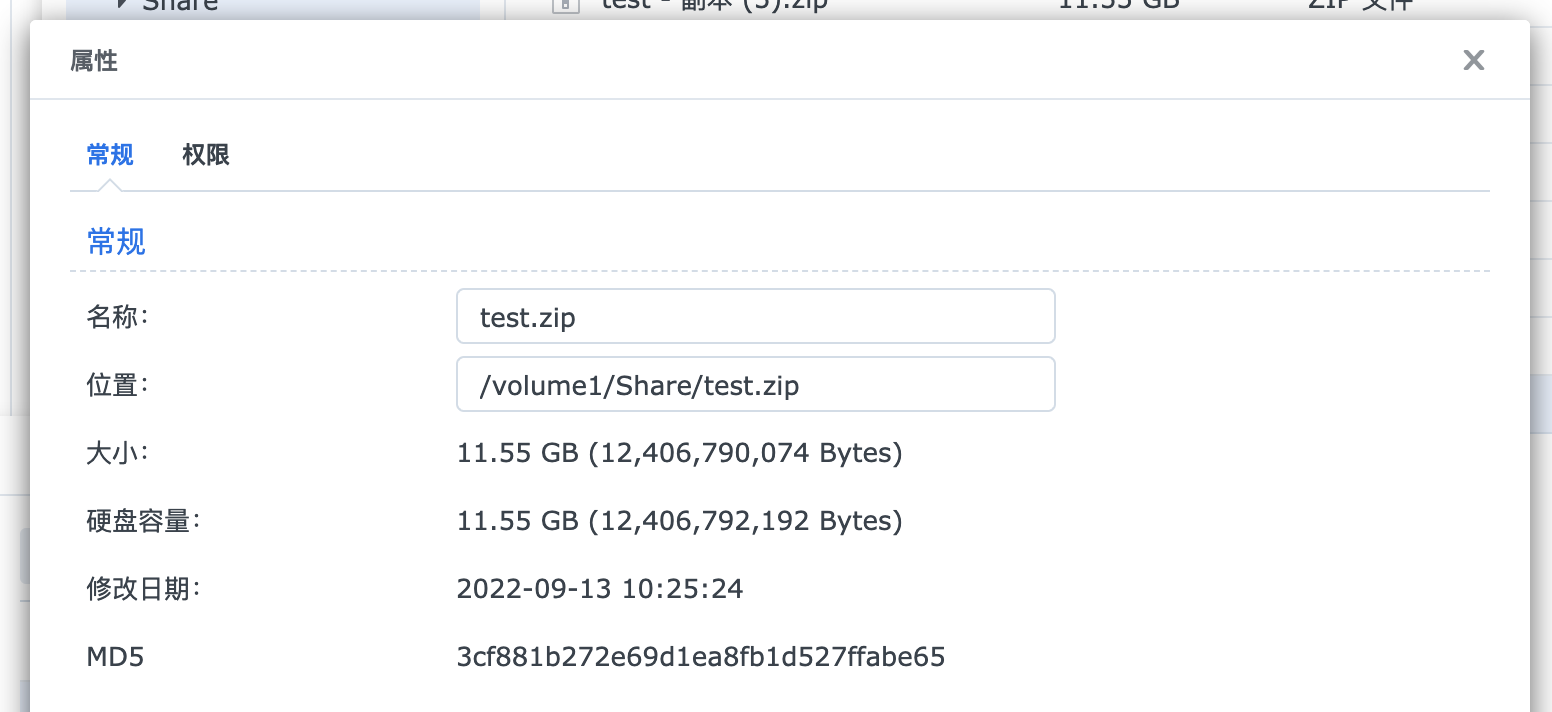
Task: Click the MD5 hash value text
Action: click(700, 657)
